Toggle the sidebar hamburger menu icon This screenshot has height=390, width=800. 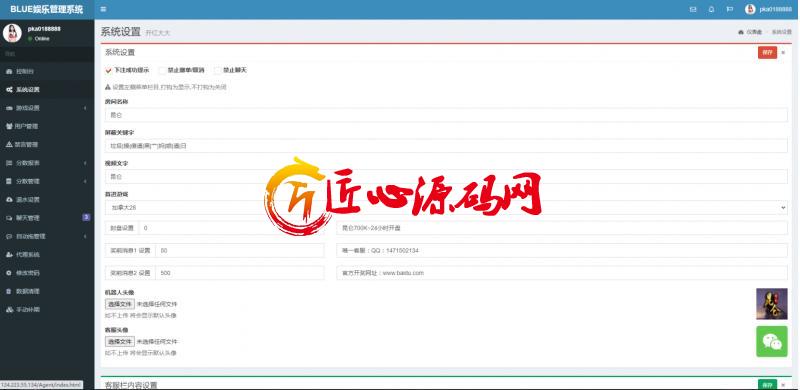(104, 9)
